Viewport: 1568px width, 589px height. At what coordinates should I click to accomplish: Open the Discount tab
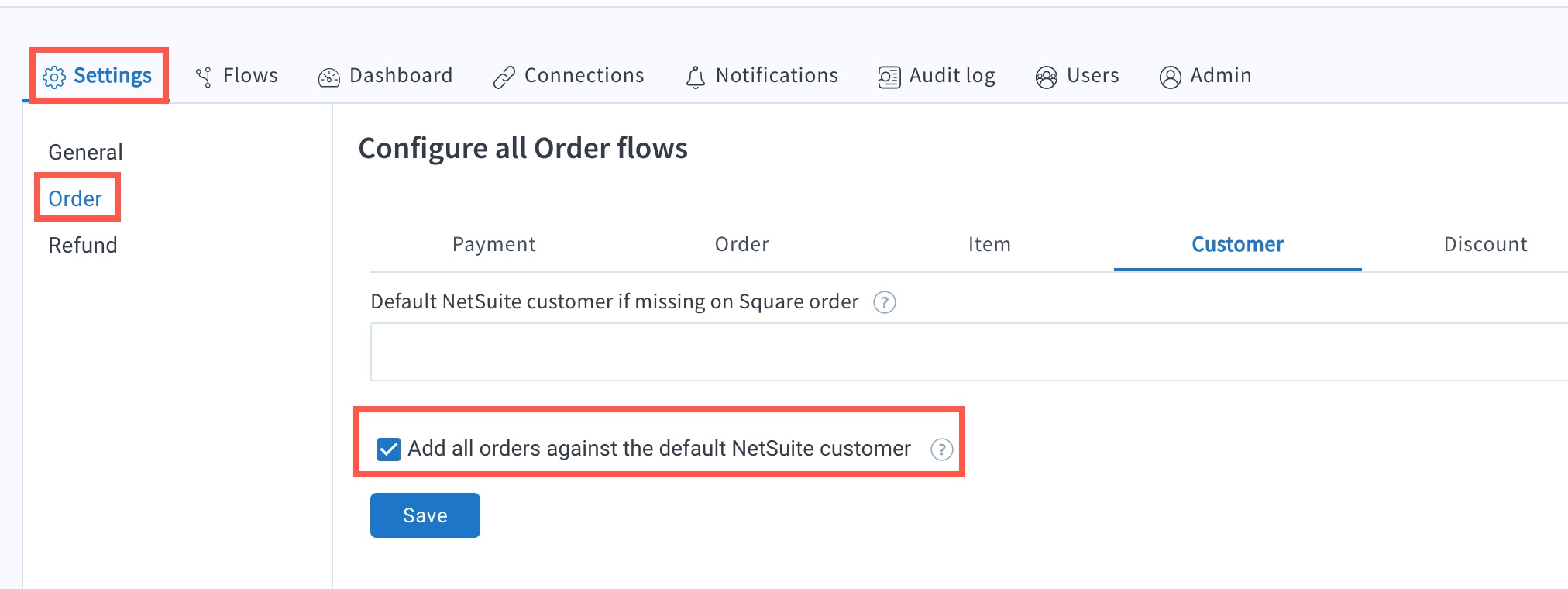pos(1485,244)
